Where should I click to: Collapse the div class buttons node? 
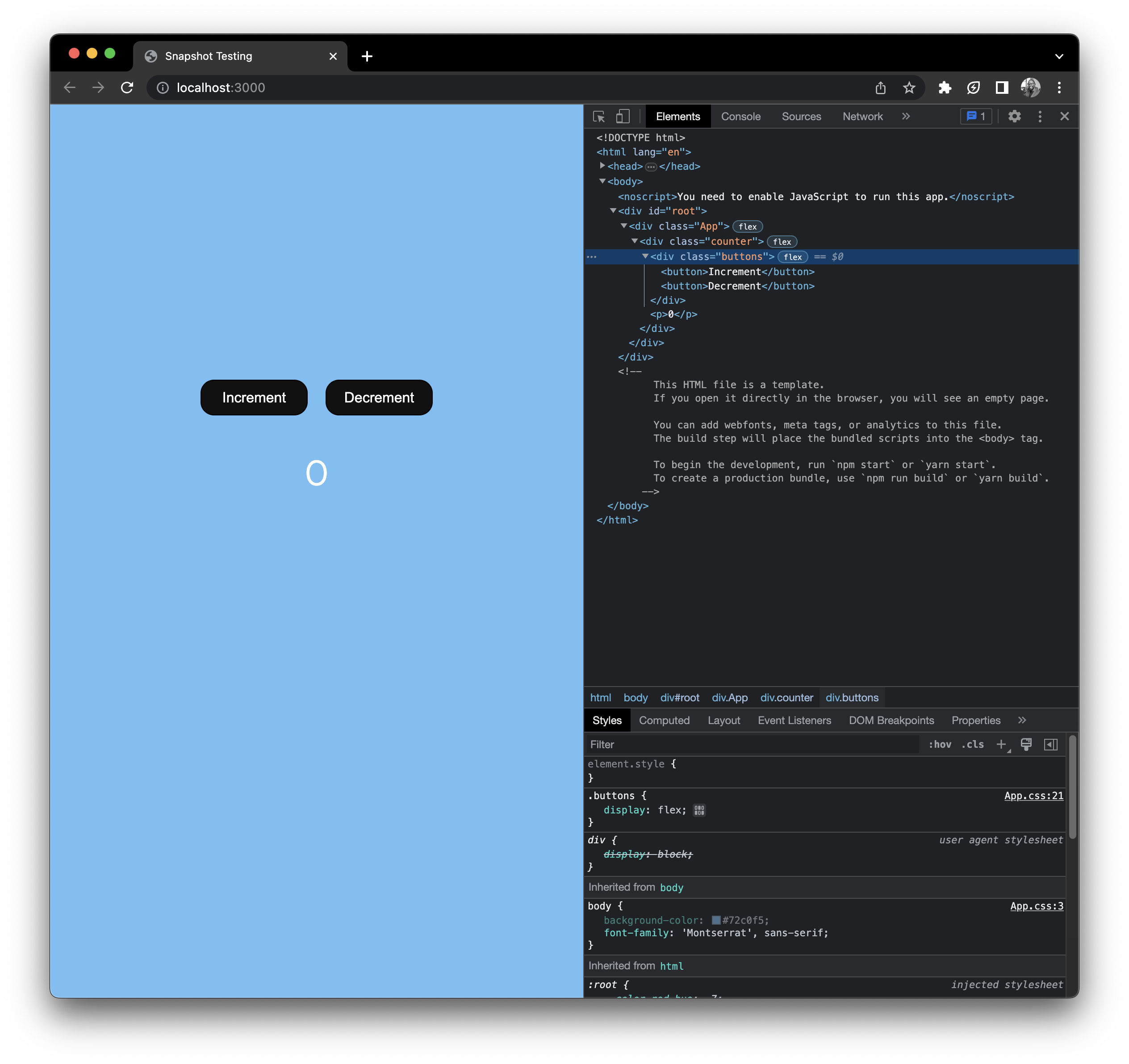click(645, 256)
